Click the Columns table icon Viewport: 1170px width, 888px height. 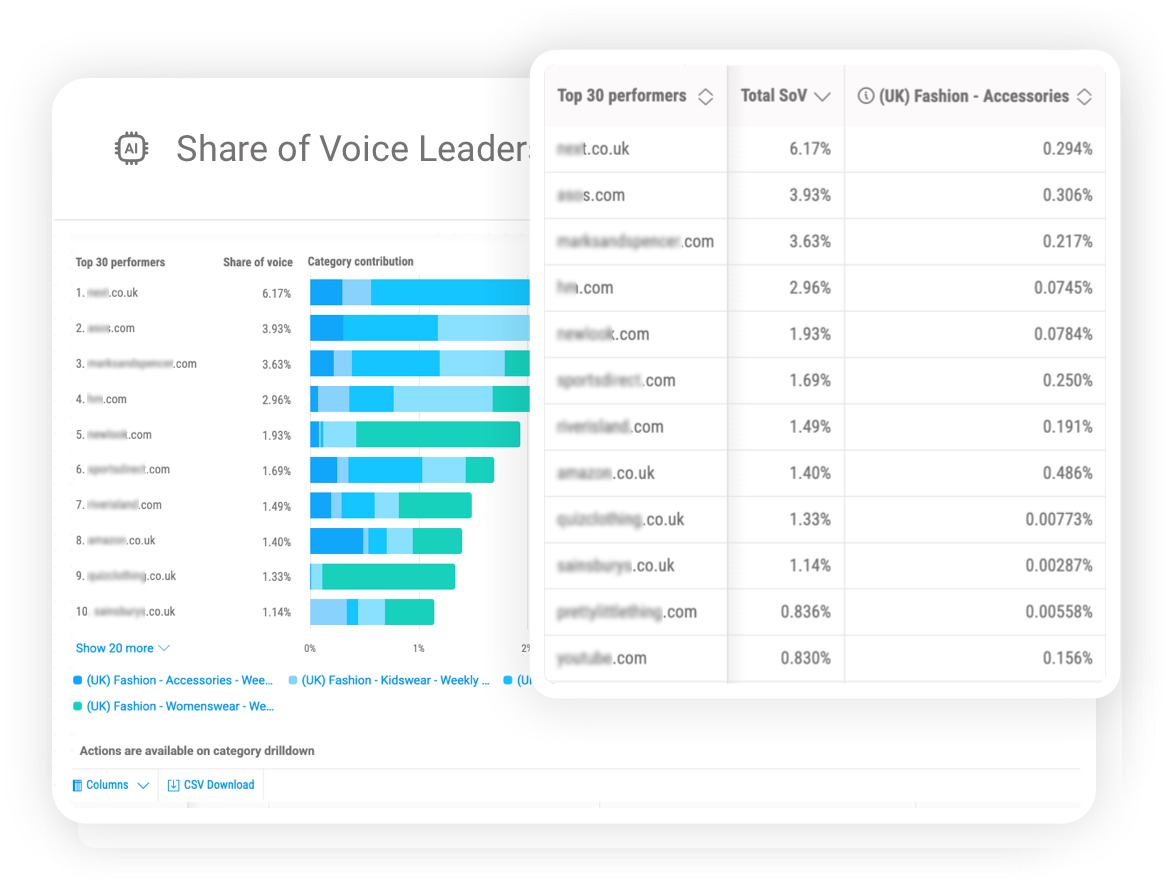(x=76, y=785)
